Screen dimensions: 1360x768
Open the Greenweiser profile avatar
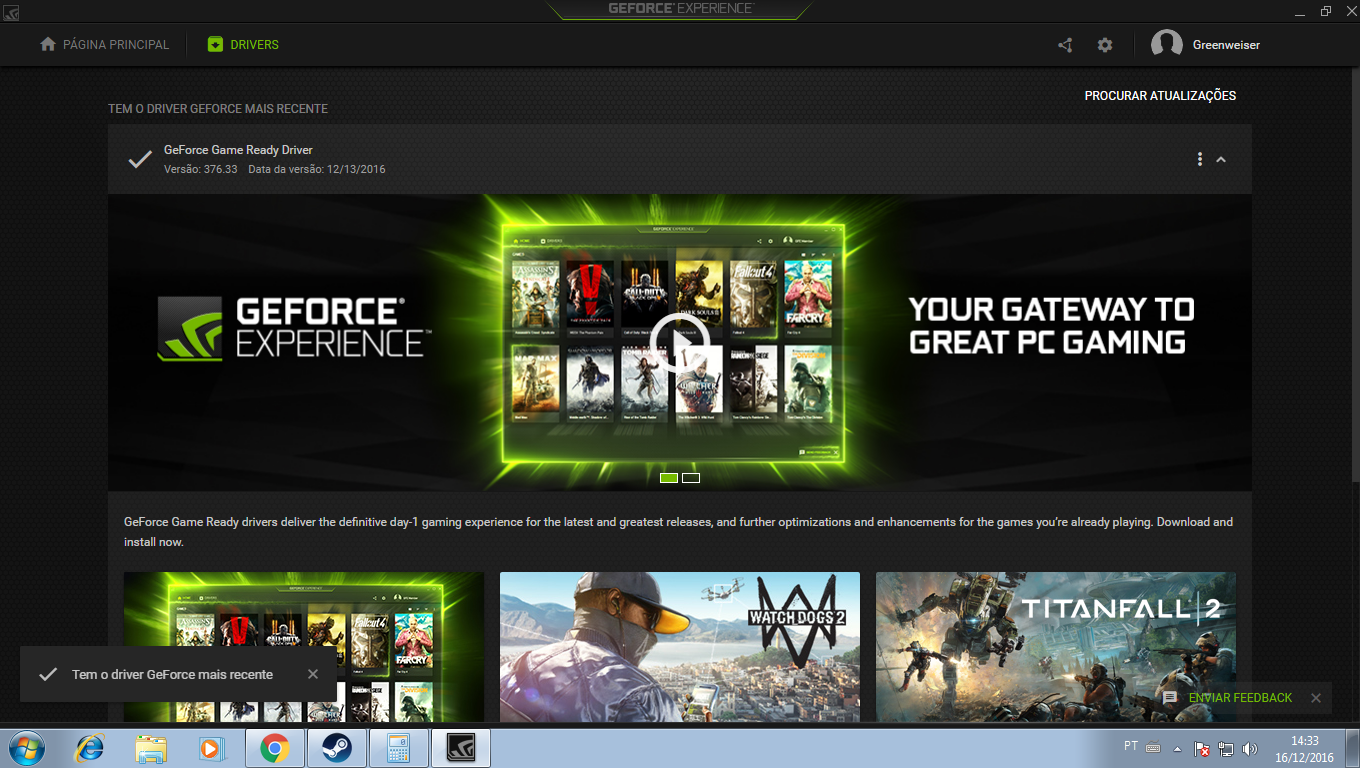[1166, 45]
